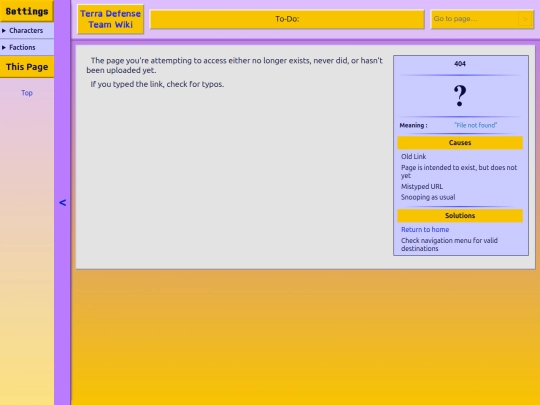This screenshot has width=540, height=405.
Task: Click 'Page is intended to exist' text
Action: (459, 172)
